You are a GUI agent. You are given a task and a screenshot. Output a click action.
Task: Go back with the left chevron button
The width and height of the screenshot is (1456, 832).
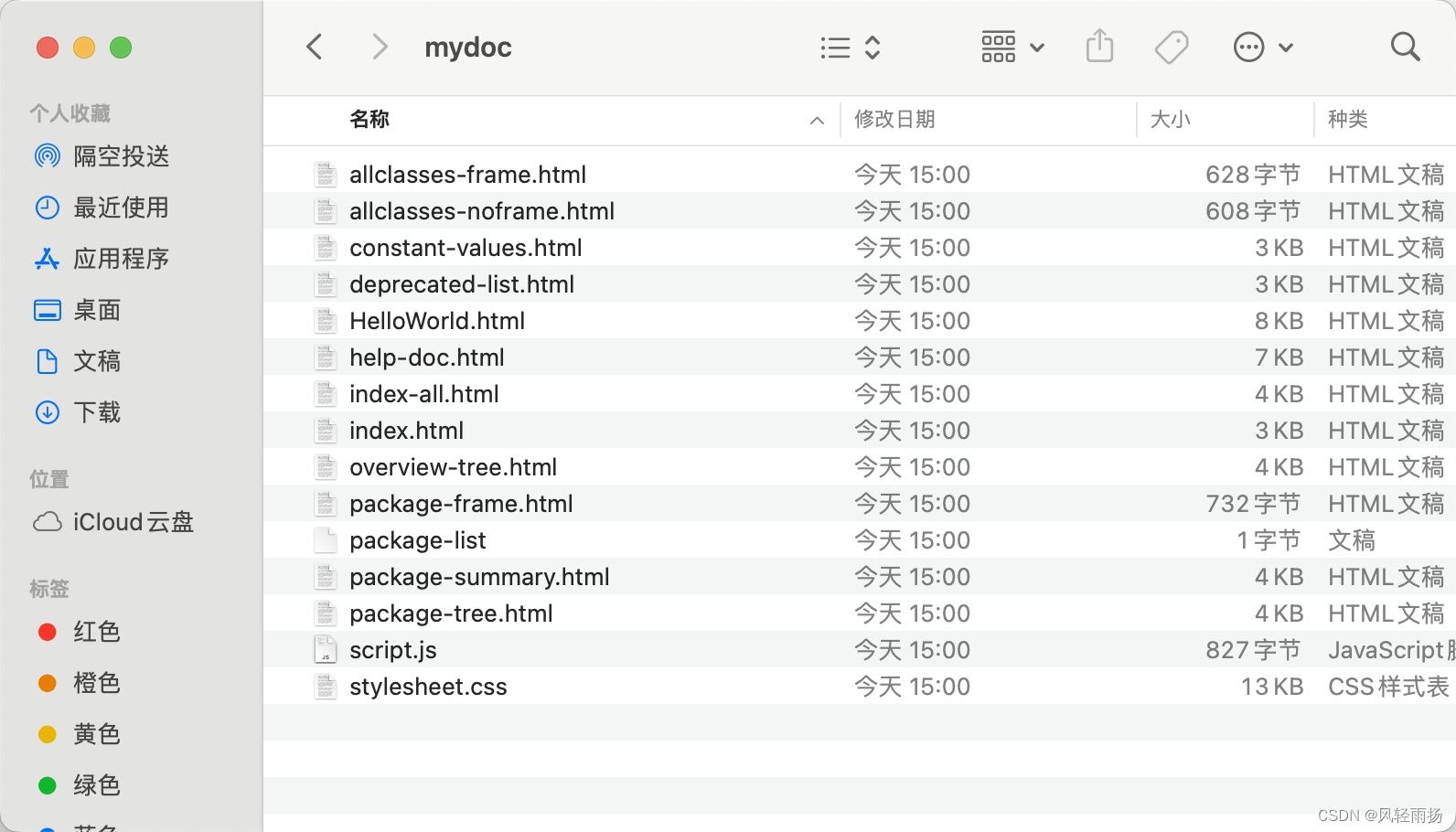pos(314,47)
